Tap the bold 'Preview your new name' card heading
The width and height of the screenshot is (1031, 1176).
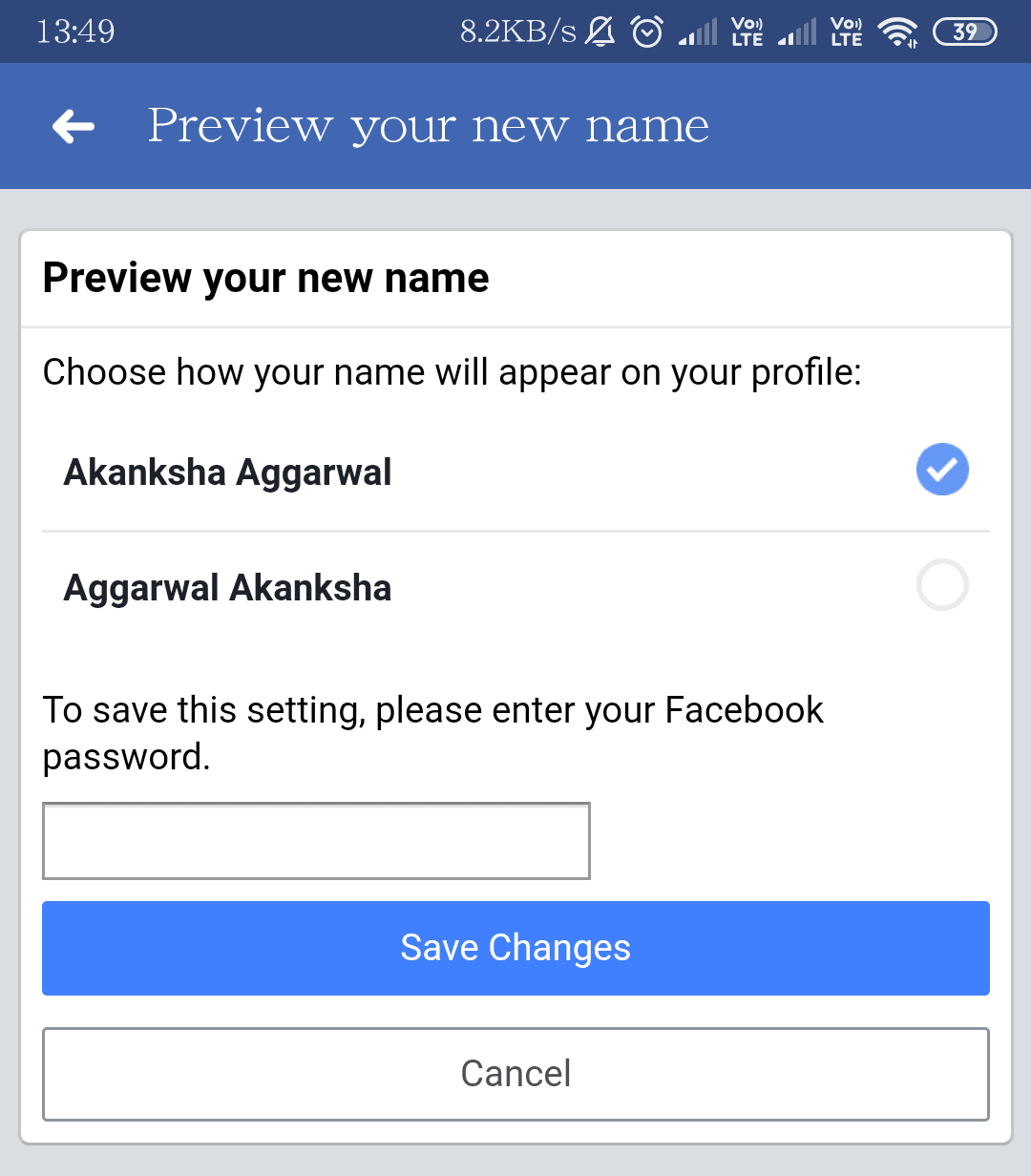(266, 278)
